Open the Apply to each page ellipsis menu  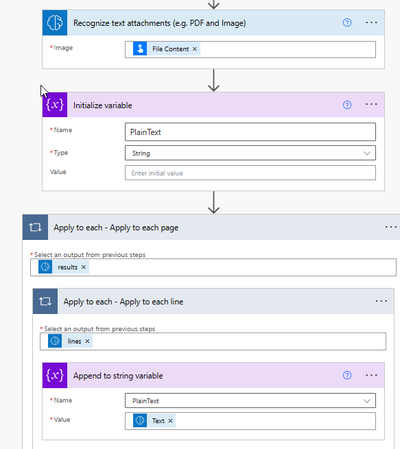pyautogui.click(x=391, y=227)
